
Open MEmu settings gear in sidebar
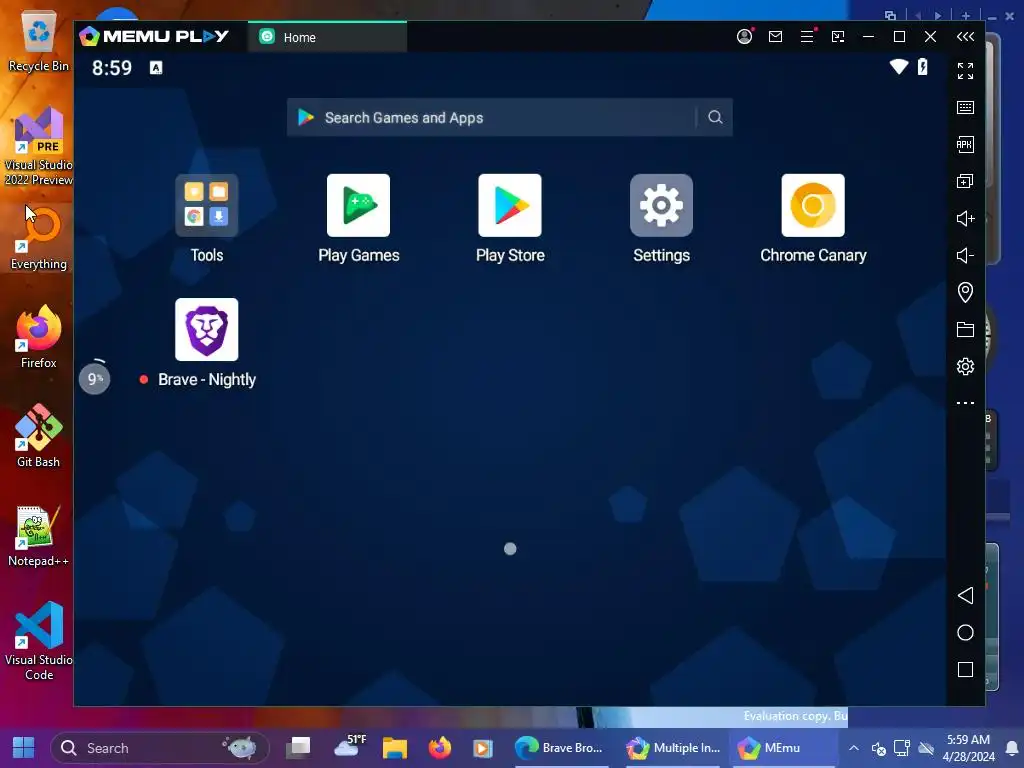pyautogui.click(x=965, y=366)
